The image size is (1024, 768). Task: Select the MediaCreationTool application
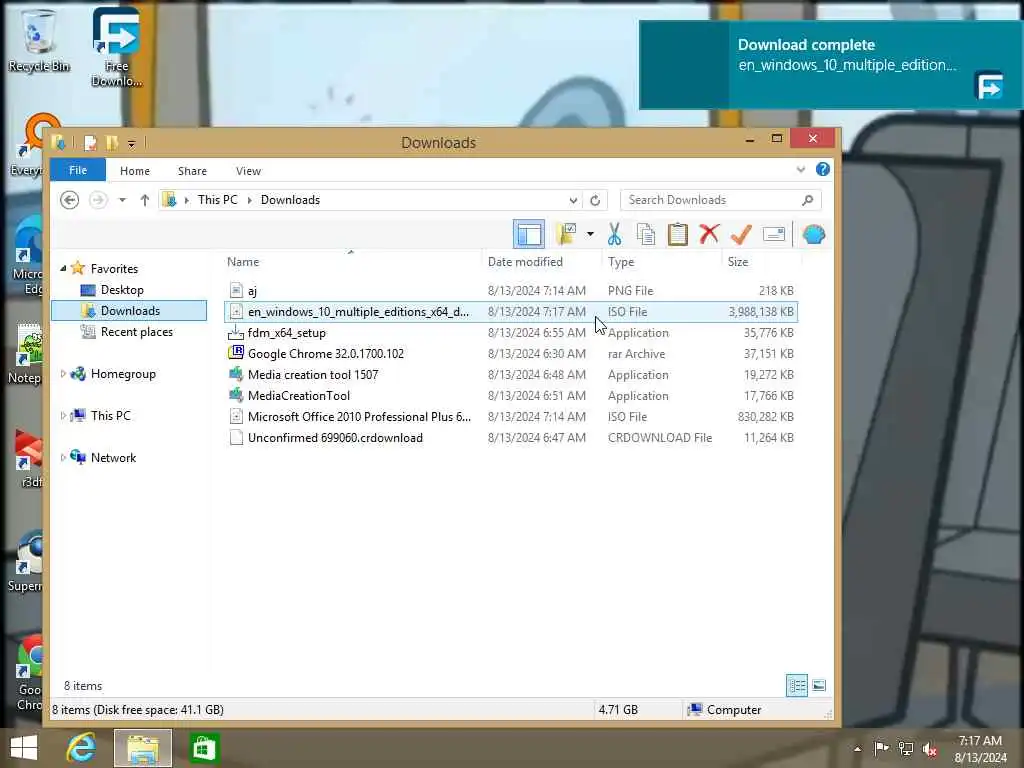point(511,396)
